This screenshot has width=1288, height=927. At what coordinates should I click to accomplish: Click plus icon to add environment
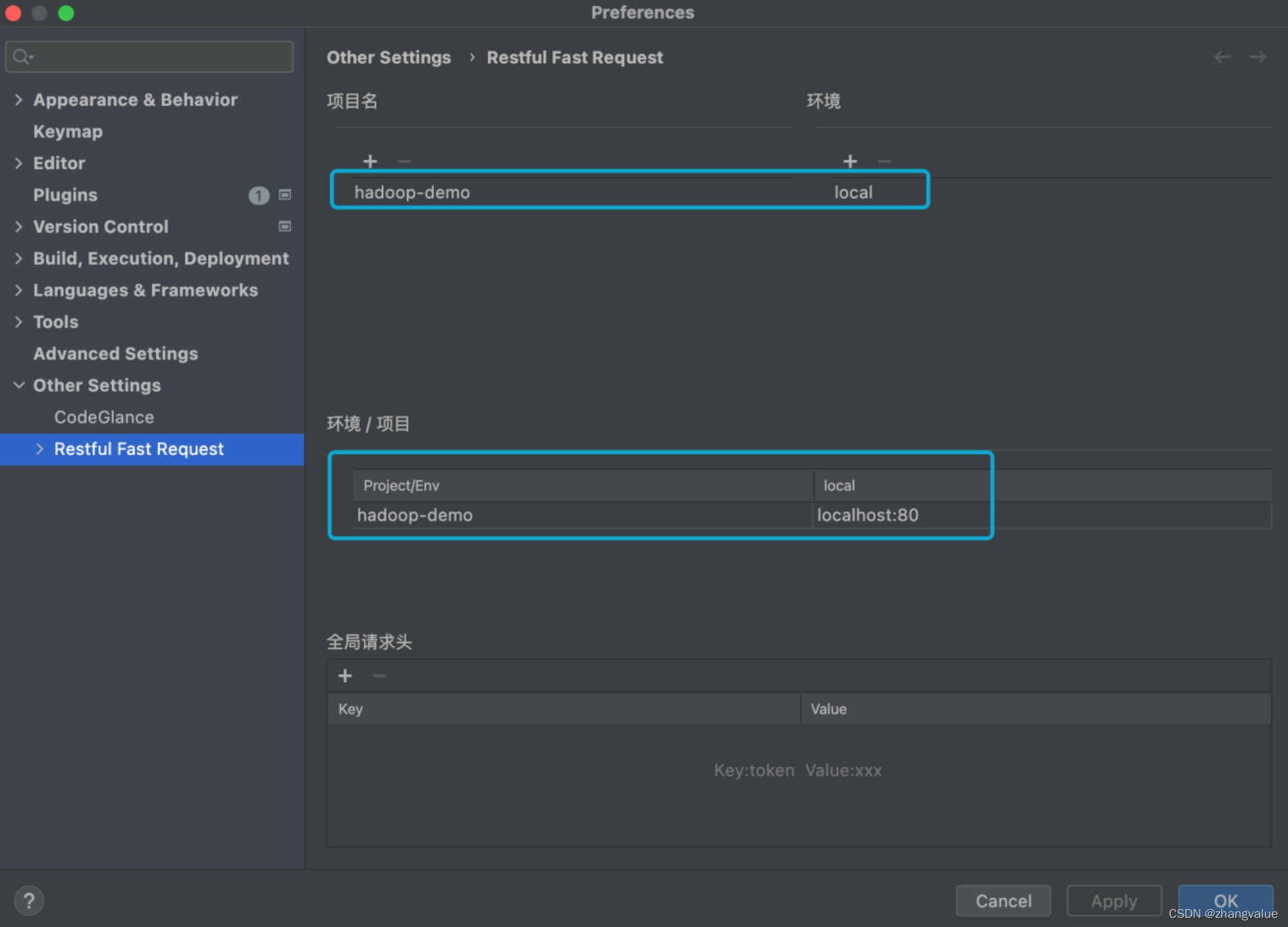pyautogui.click(x=850, y=161)
